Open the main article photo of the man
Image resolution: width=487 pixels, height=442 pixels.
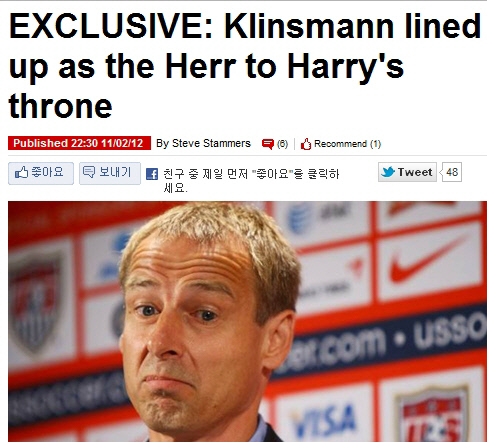click(247, 321)
